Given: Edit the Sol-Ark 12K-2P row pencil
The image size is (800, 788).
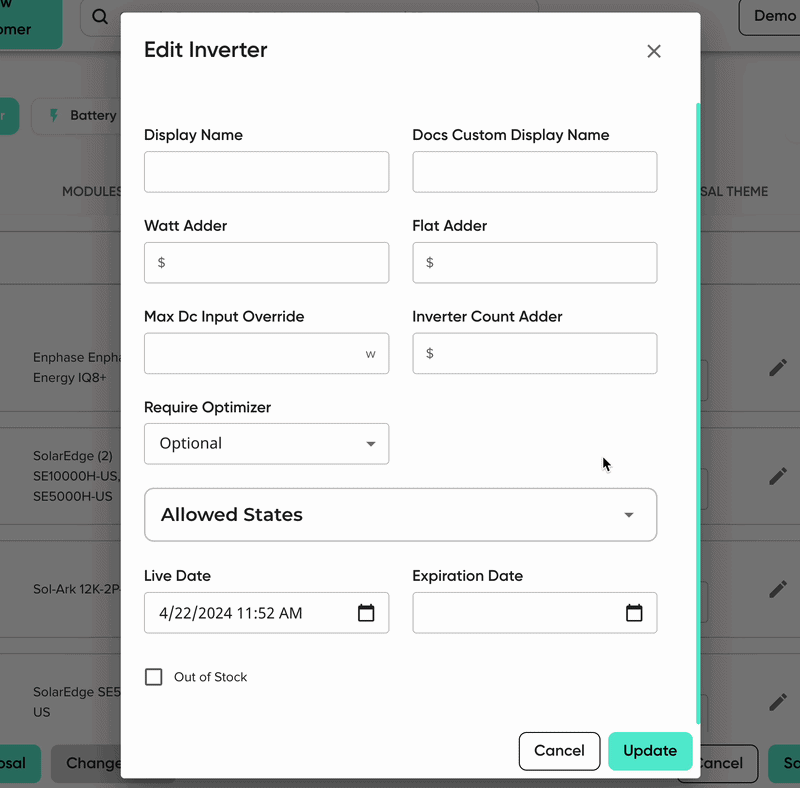Looking at the screenshot, I should [x=778, y=589].
